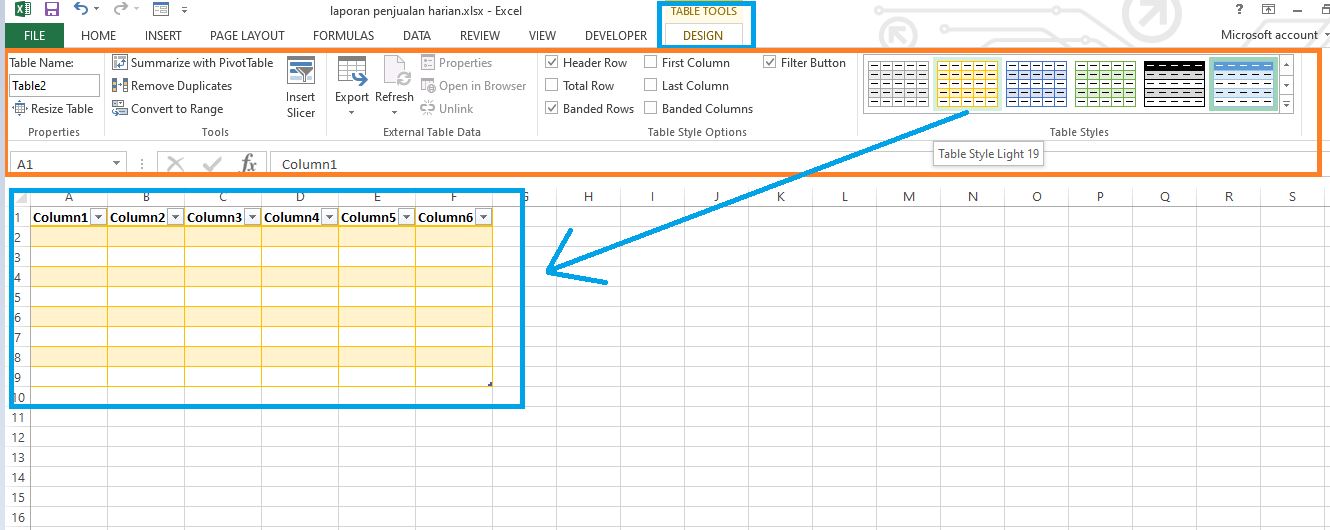Insert a Slicer for the table
Screen dimensions: 1330x530
click(301, 88)
